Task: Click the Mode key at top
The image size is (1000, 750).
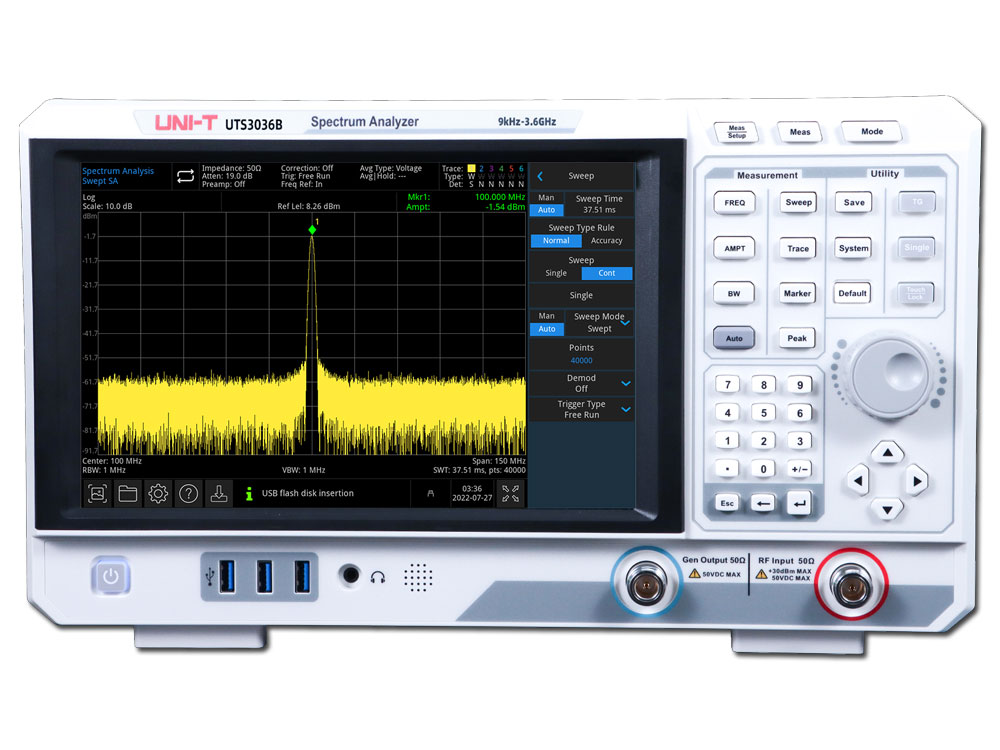Action: [x=872, y=131]
